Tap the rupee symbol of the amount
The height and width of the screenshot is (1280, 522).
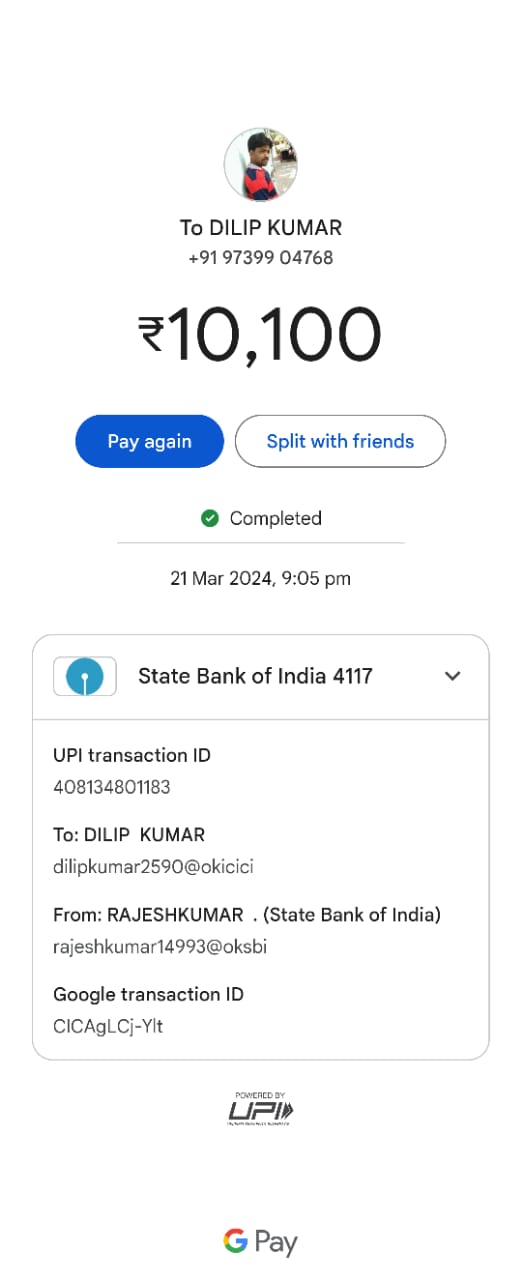click(x=152, y=334)
